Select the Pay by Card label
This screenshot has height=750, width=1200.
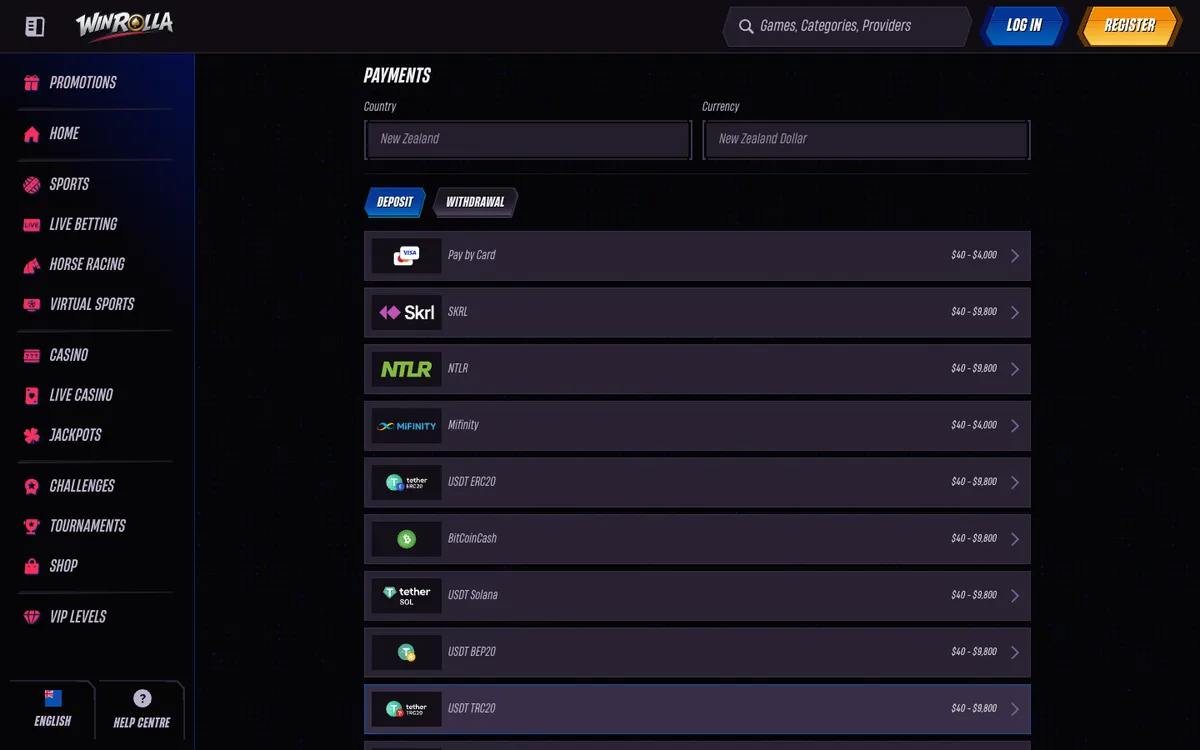472,256
